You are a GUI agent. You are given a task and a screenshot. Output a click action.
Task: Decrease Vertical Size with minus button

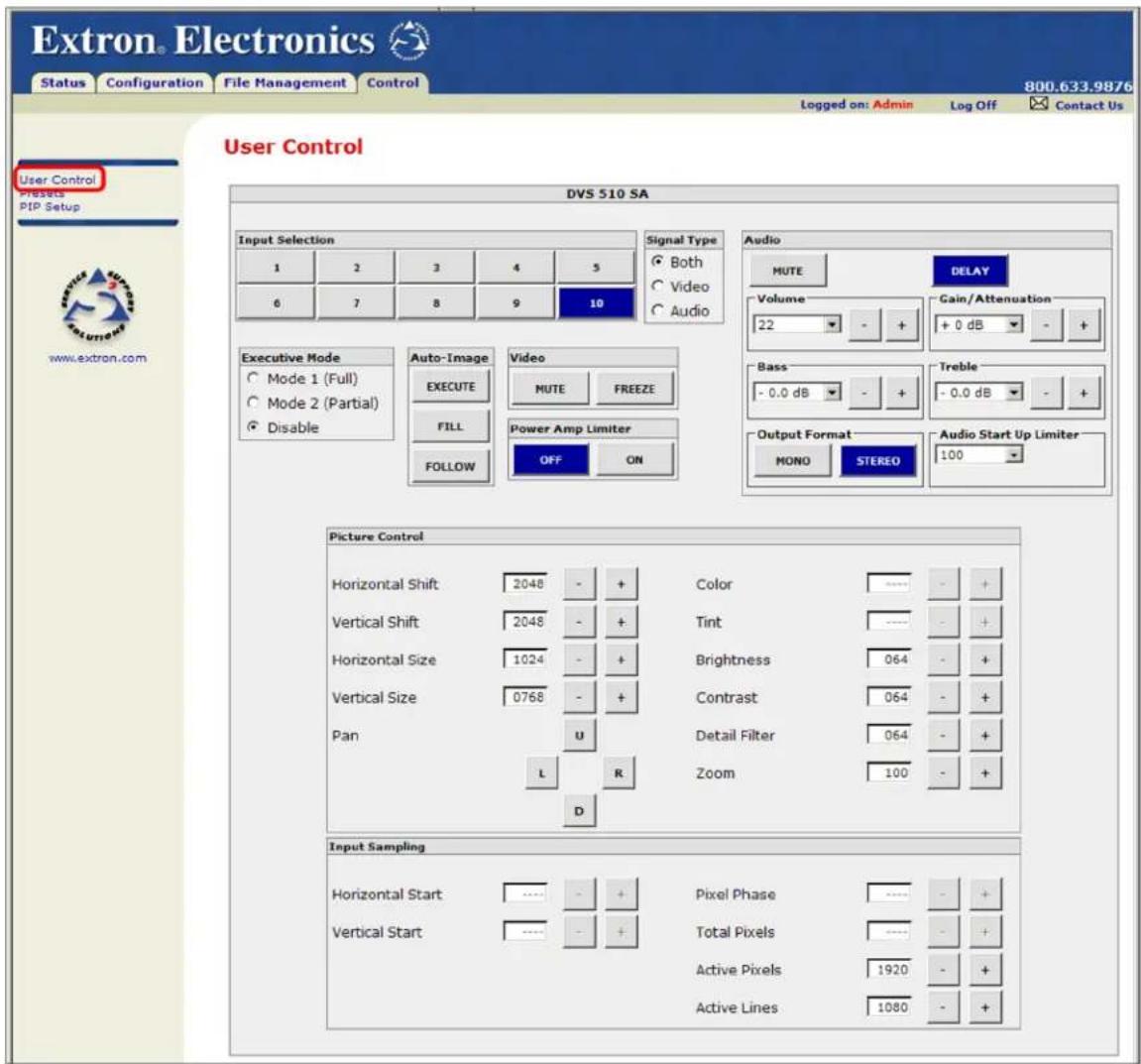click(579, 697)
